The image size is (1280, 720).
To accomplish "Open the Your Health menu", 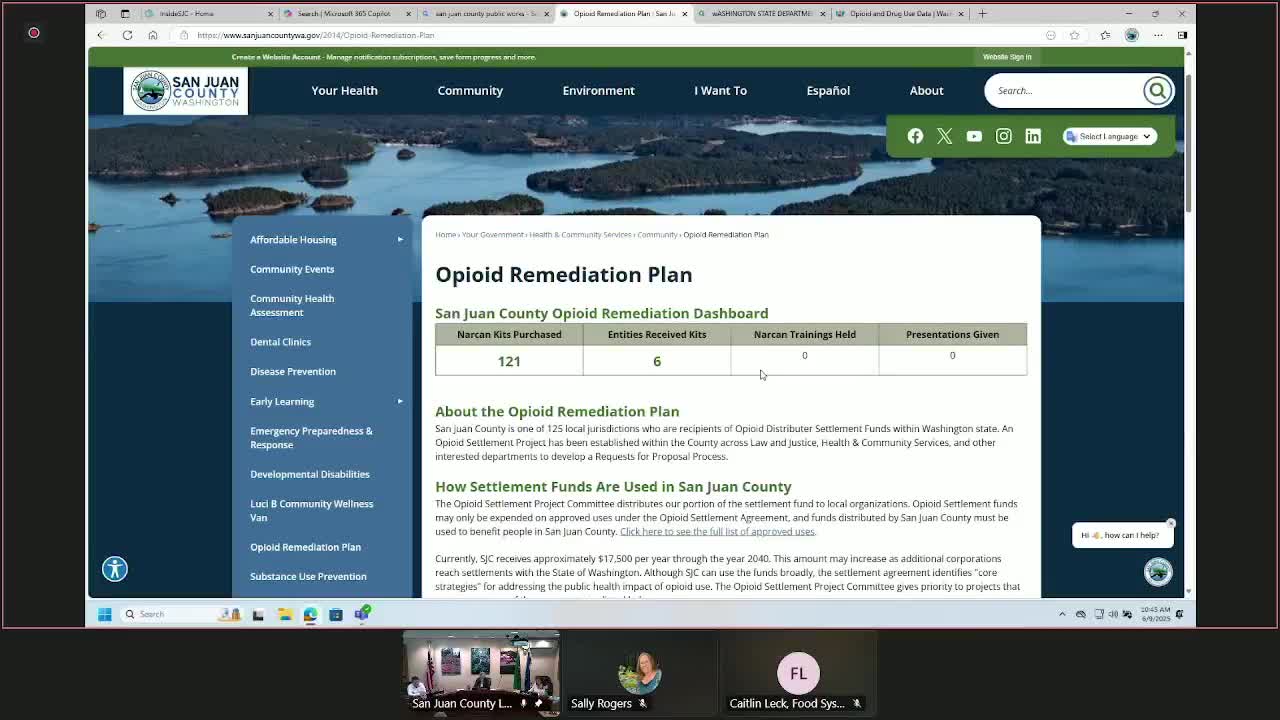I will tap(344, 90).
